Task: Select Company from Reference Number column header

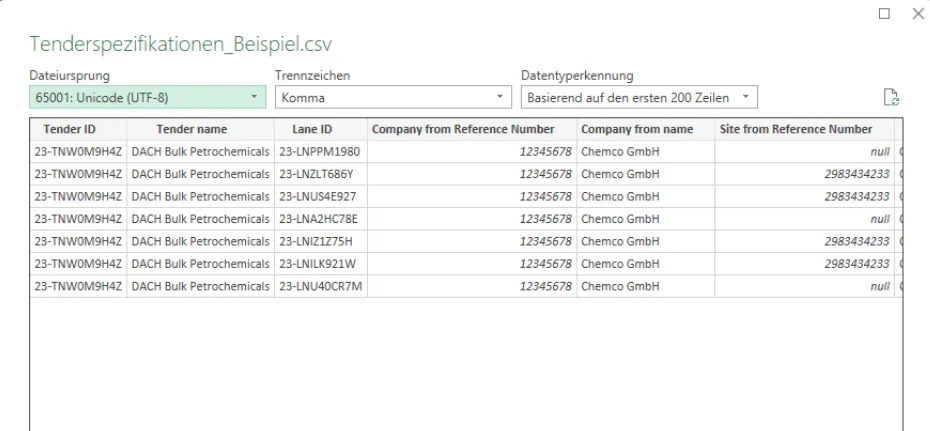Action: 472,129
